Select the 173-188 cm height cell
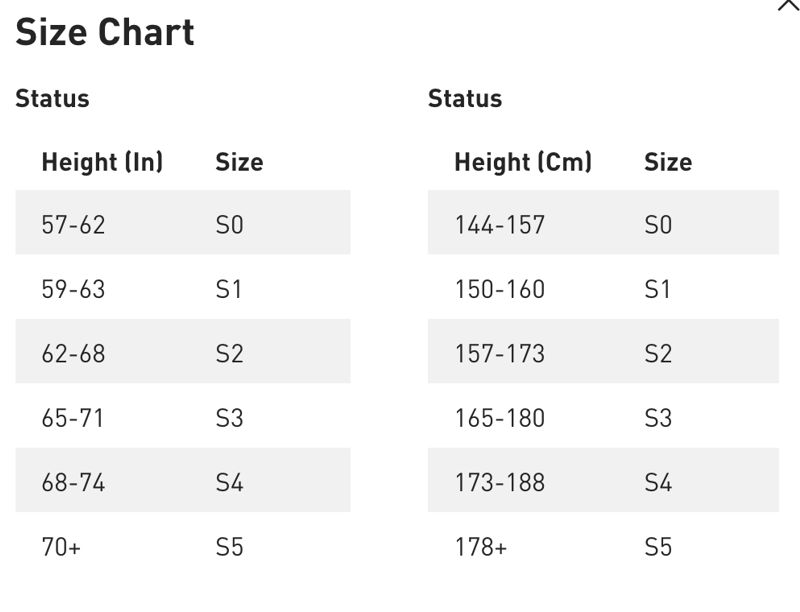 click(500, 483)
